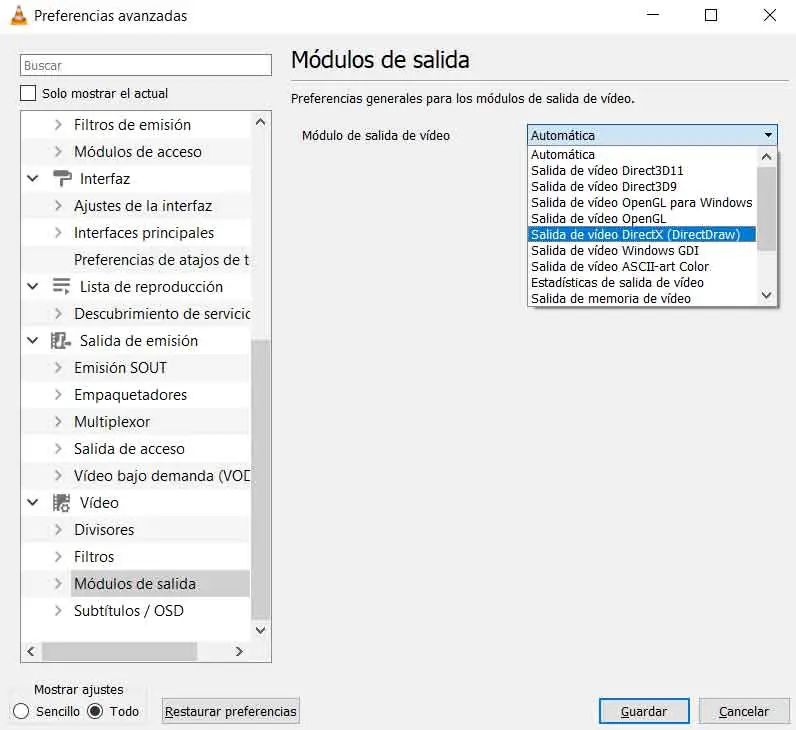The height and width of the screenshot is (730, 796).
Task: Choose Salida de vídeo Windows GDI
Action: click(x=642, y=250)
